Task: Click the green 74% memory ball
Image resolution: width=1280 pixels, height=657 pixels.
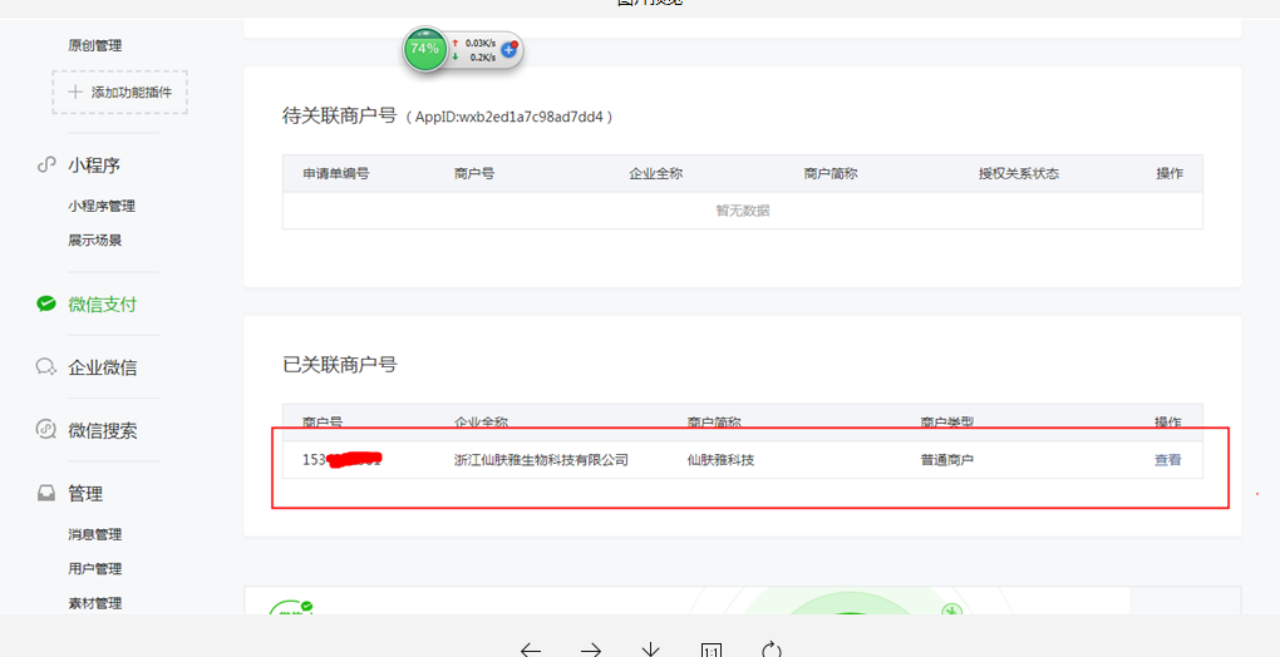Action: pos(425,49)
